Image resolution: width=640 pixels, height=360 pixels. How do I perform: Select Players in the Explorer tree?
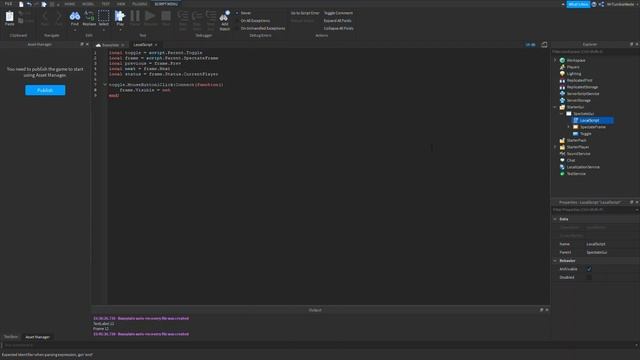(573, 67)
